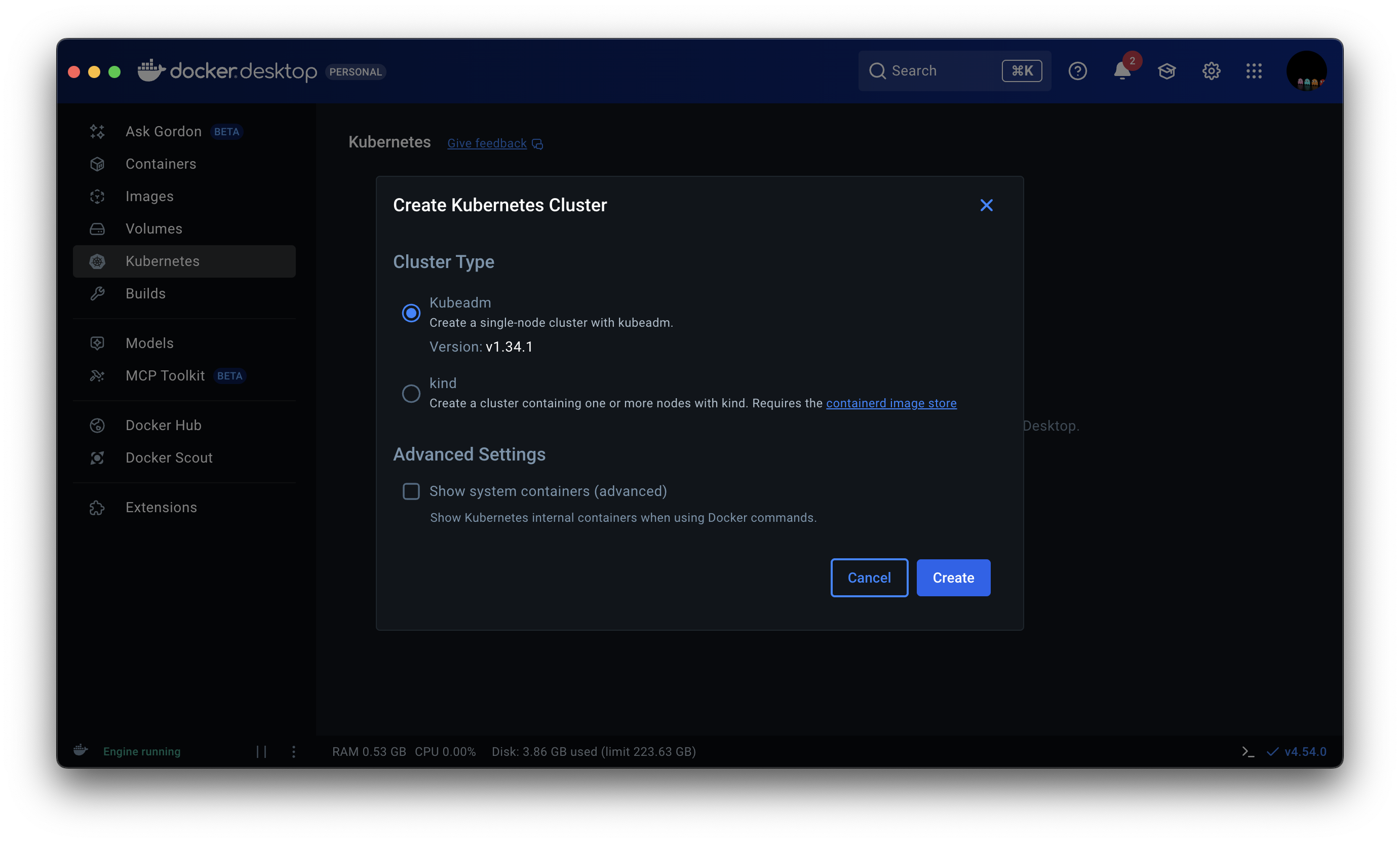Open the notifications bell icon
The width and height of the screenshot is (1400, 843).
pos(1122,71)
